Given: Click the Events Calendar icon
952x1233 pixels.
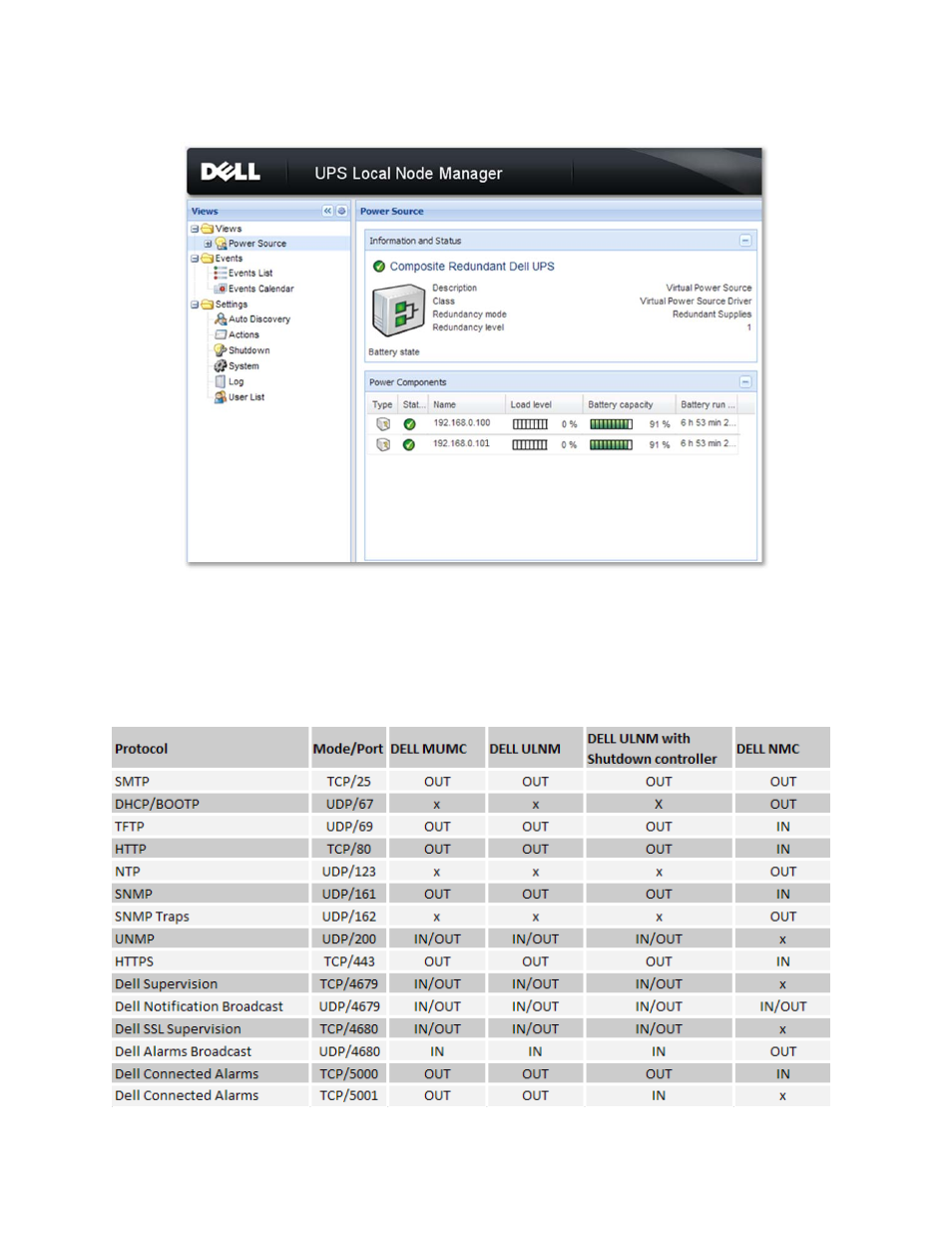Looking at the screenshot, I should (221, 289).
